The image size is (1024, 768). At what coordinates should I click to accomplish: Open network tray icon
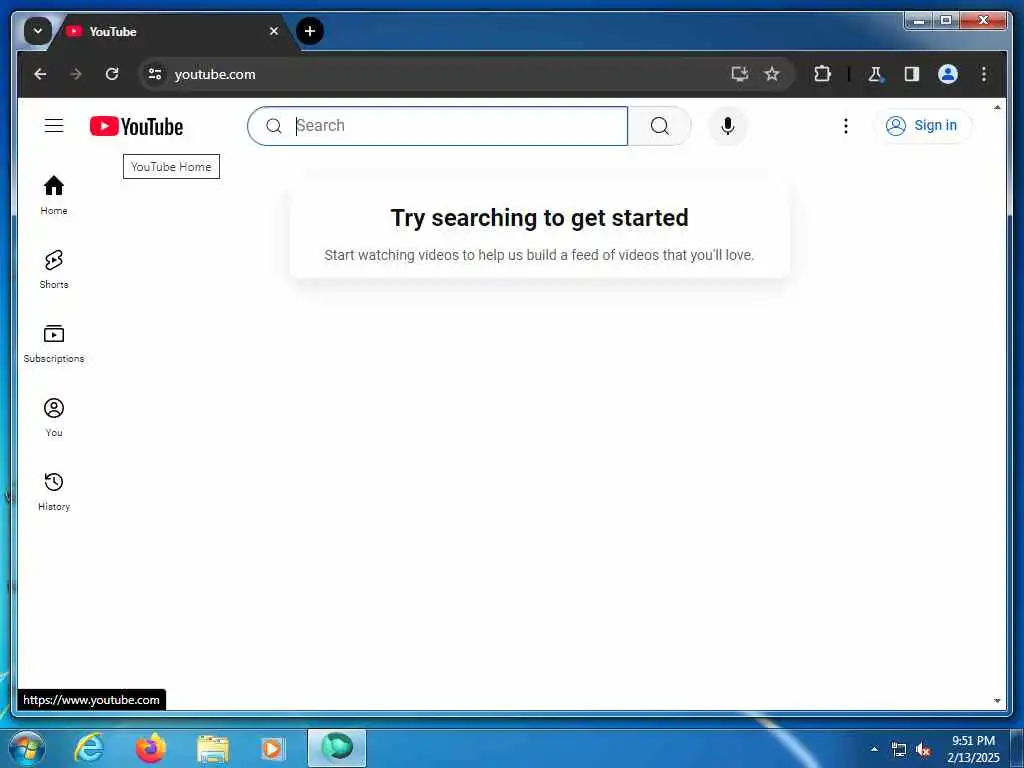point(899,749)
